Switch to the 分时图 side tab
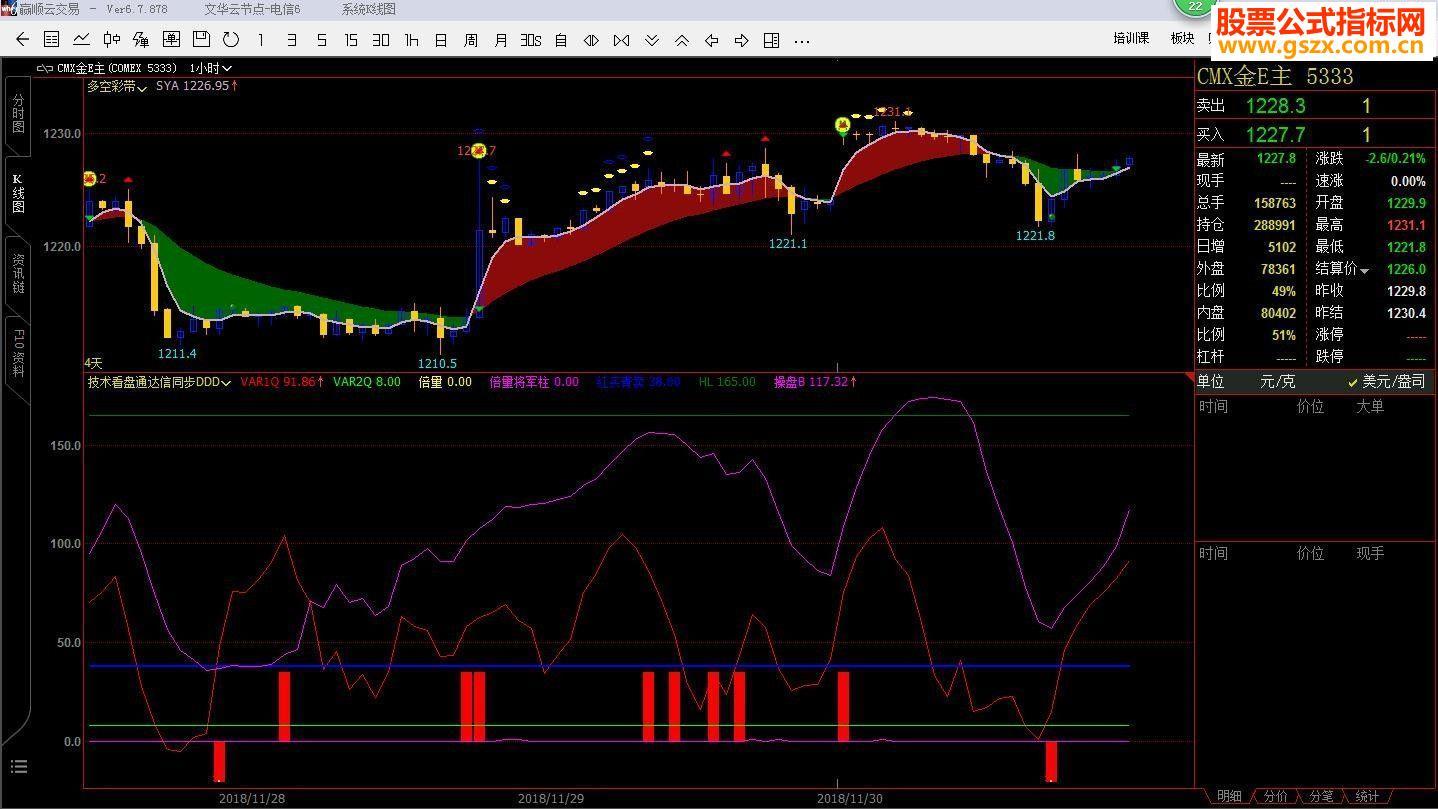 tap(18, 114)
